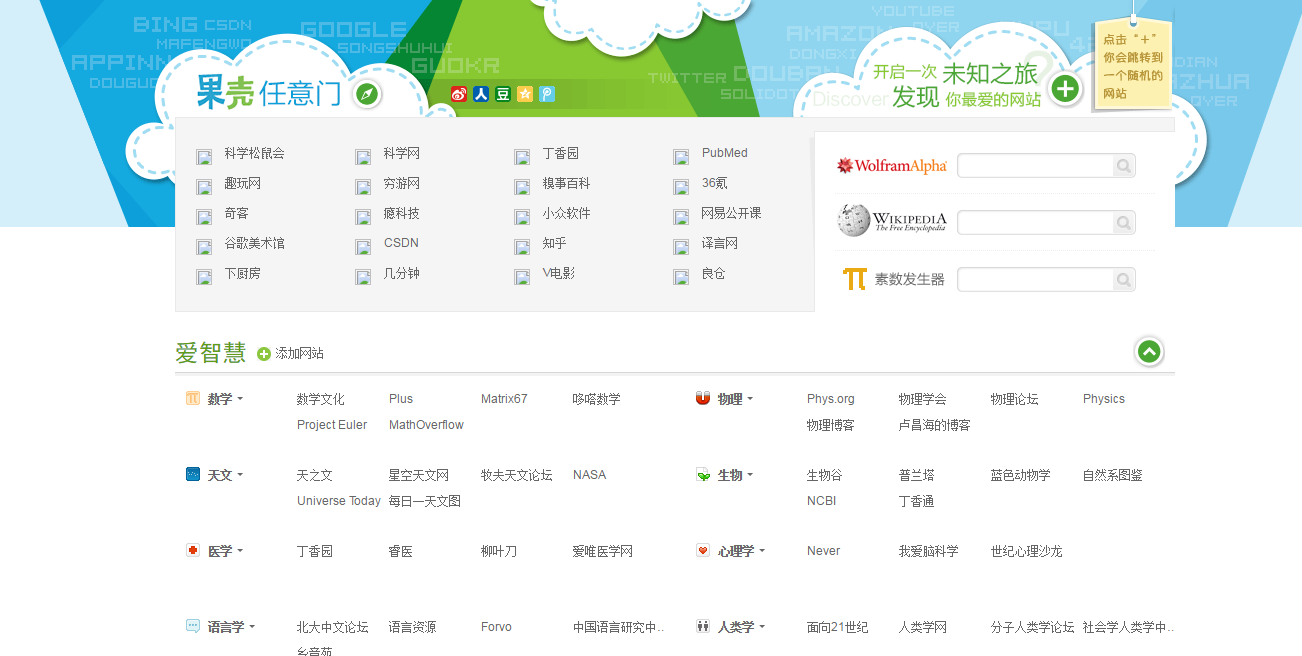Open the 生物 dropdown arrow

coord(750,475)
